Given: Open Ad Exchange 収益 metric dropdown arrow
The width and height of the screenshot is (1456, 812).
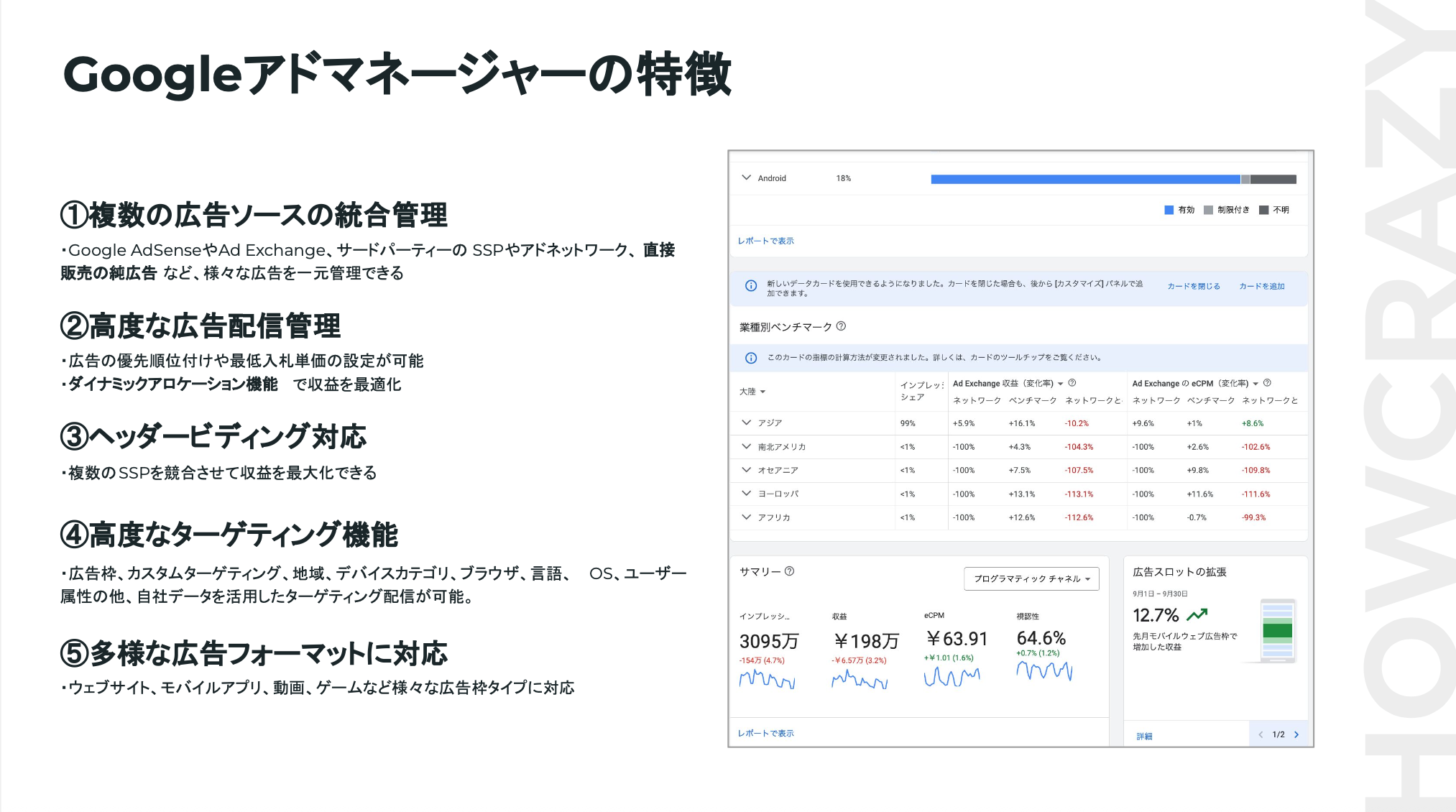Looking at the screenshot, I should (x=1060, y=384).
